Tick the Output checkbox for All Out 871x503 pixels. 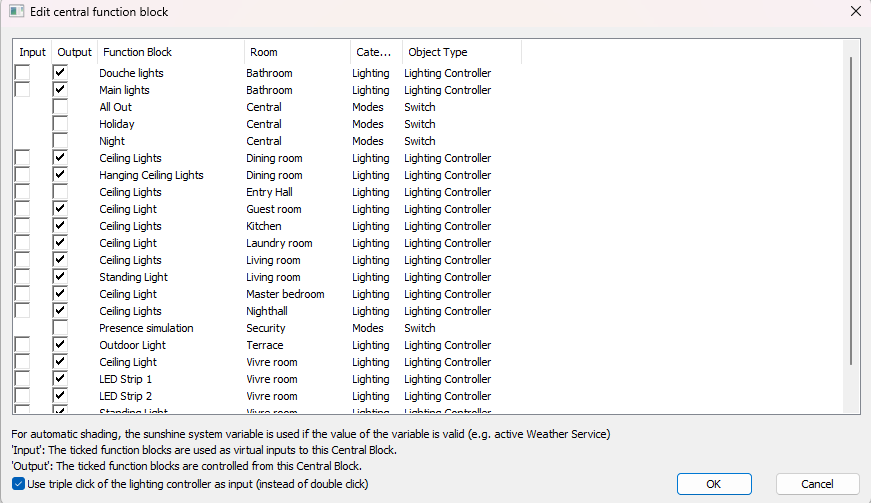pyautogui.click(x=60, y=107)
